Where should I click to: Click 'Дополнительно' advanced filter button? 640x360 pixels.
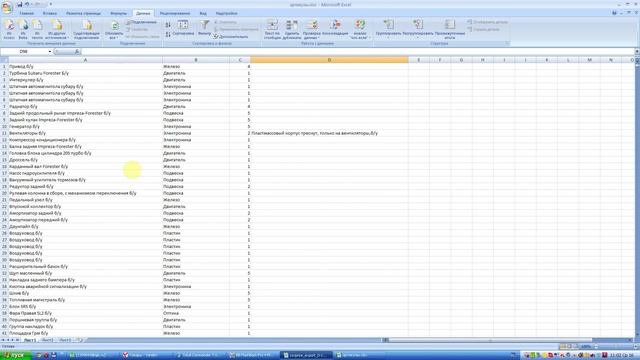231,37
